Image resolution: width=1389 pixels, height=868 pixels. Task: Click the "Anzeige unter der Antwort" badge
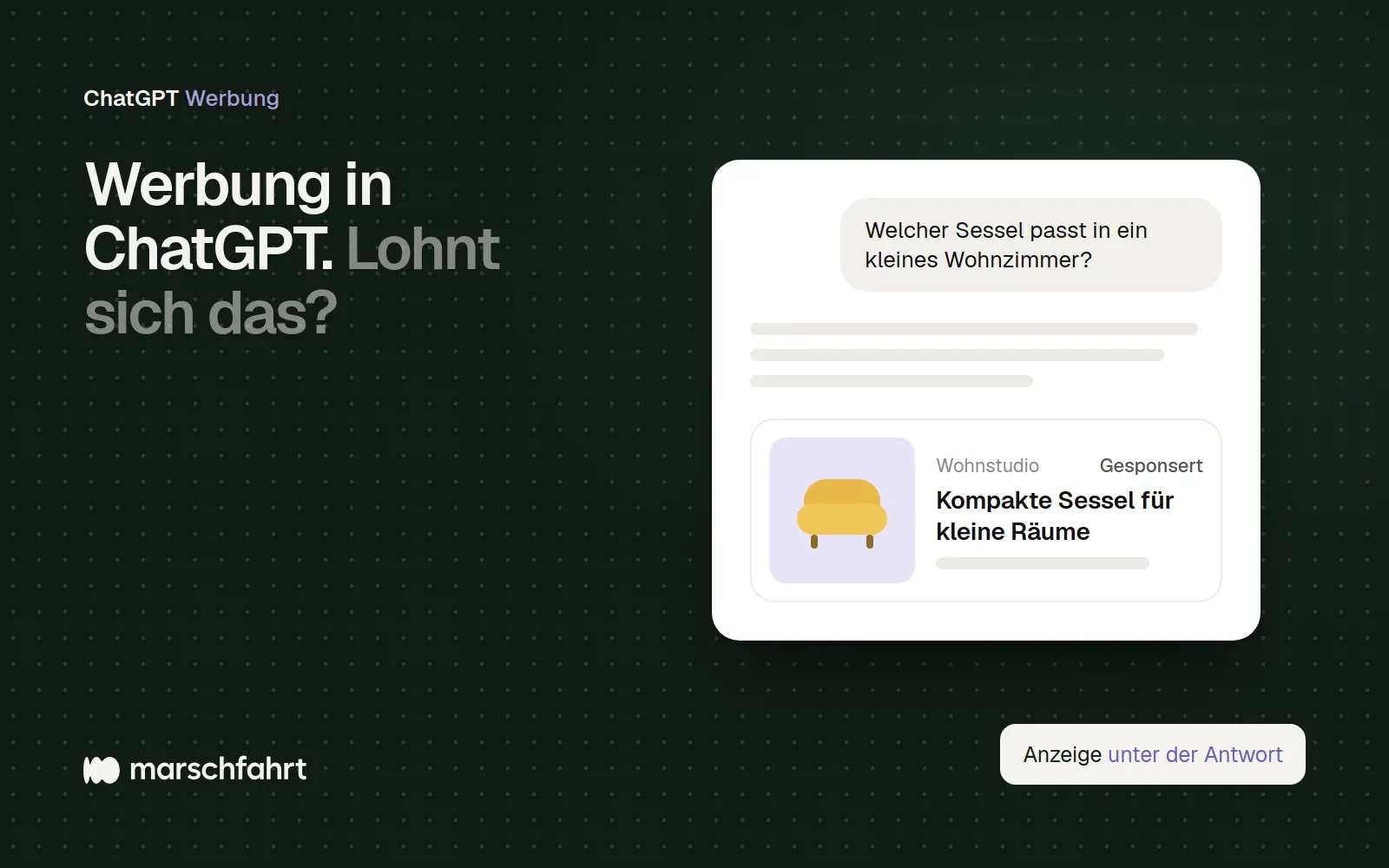pyautogui.click(x=1152, y=754)
